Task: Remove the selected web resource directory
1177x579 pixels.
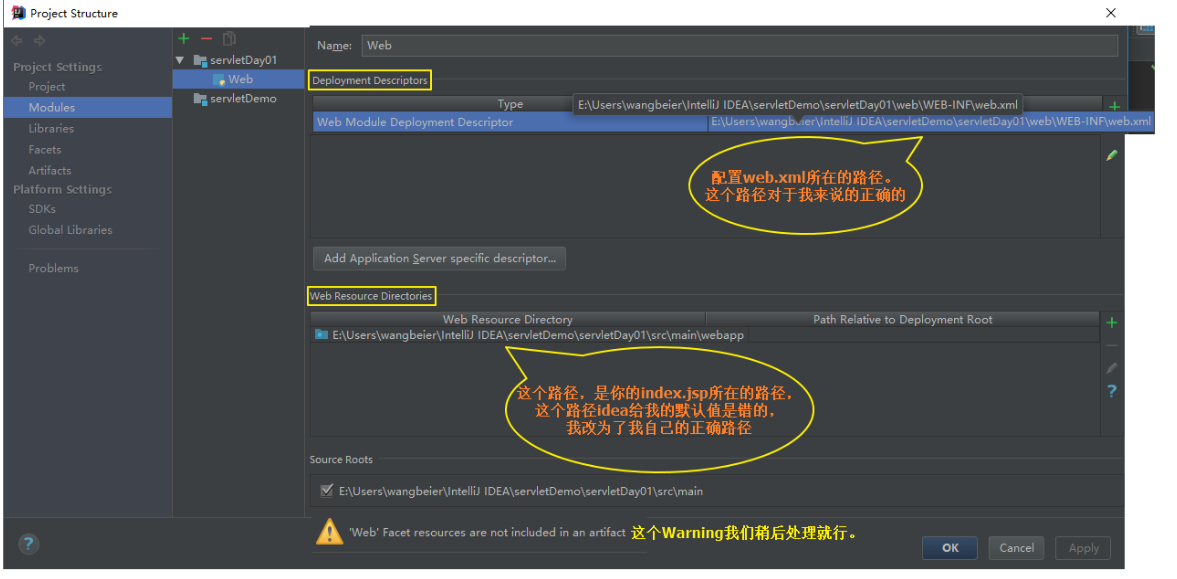Action: pos(1112,345)
